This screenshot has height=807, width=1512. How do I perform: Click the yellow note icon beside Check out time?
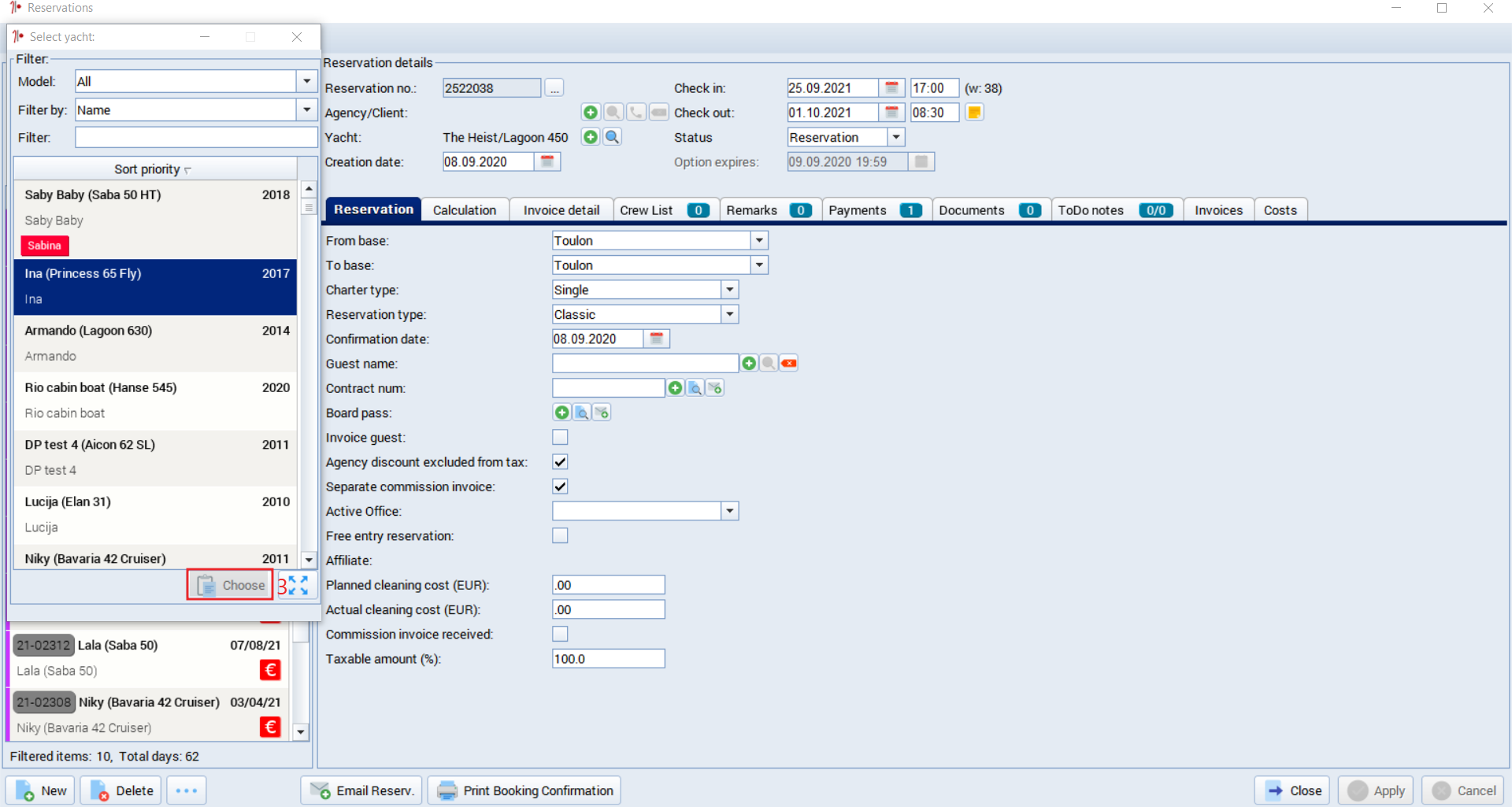(974, 113)
